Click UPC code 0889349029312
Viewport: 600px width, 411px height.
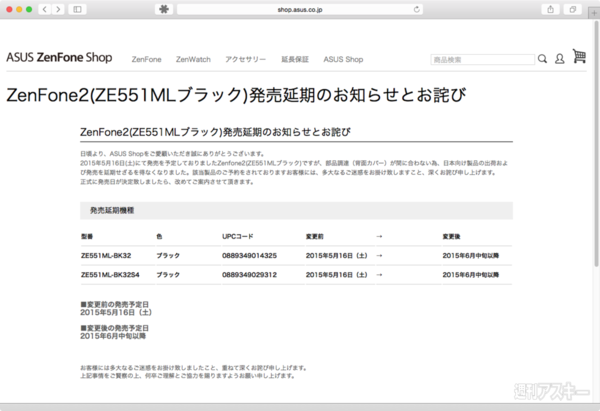249,275
